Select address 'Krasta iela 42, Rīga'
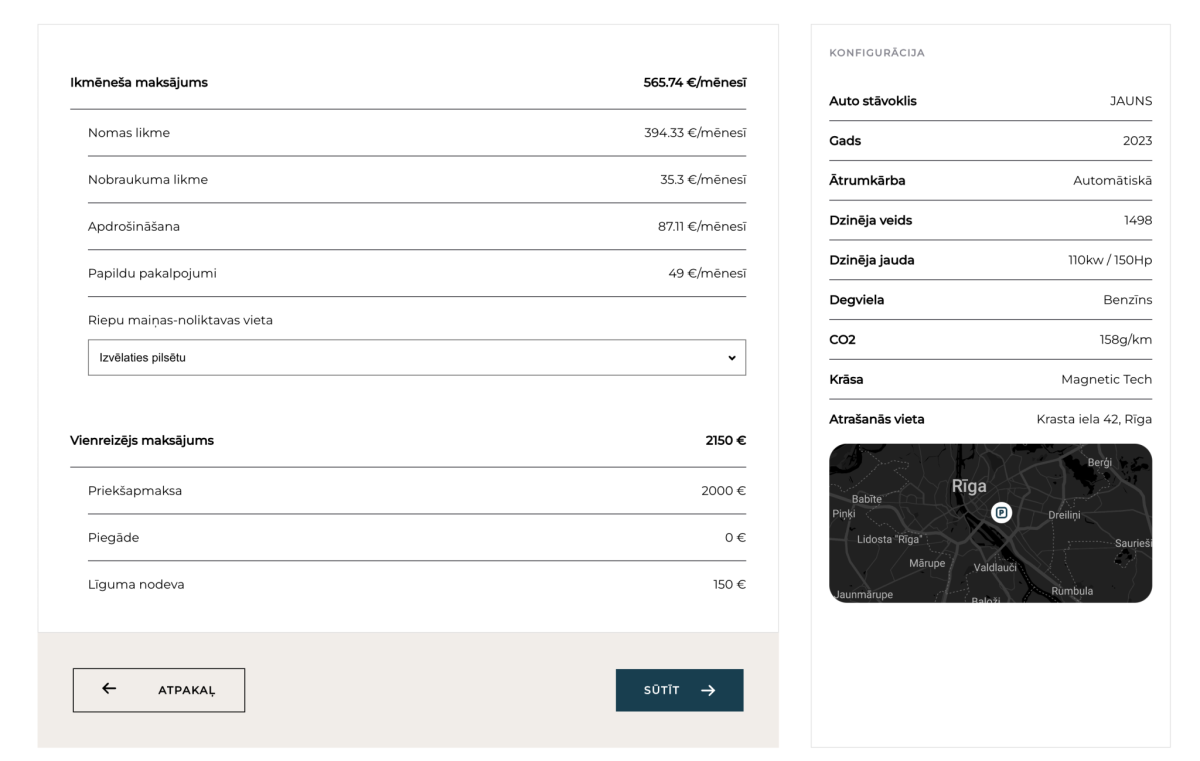Screen dimensions: 1200x761 coord(1095,419)
